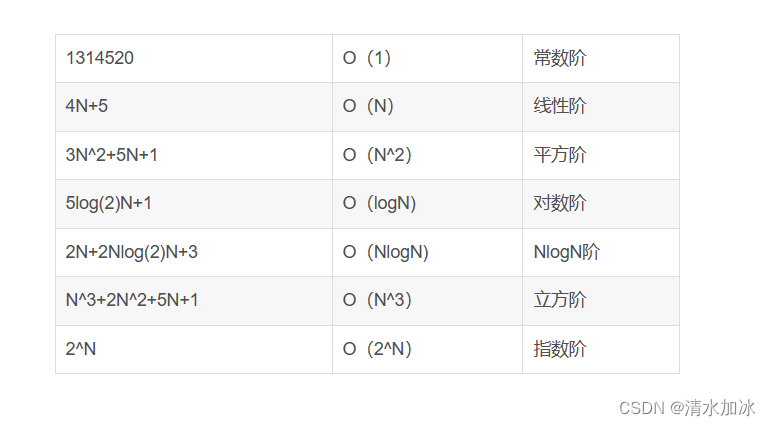Select the 5log(2)N+1 expression cell
771x426 pixels.
pos(109,204)
